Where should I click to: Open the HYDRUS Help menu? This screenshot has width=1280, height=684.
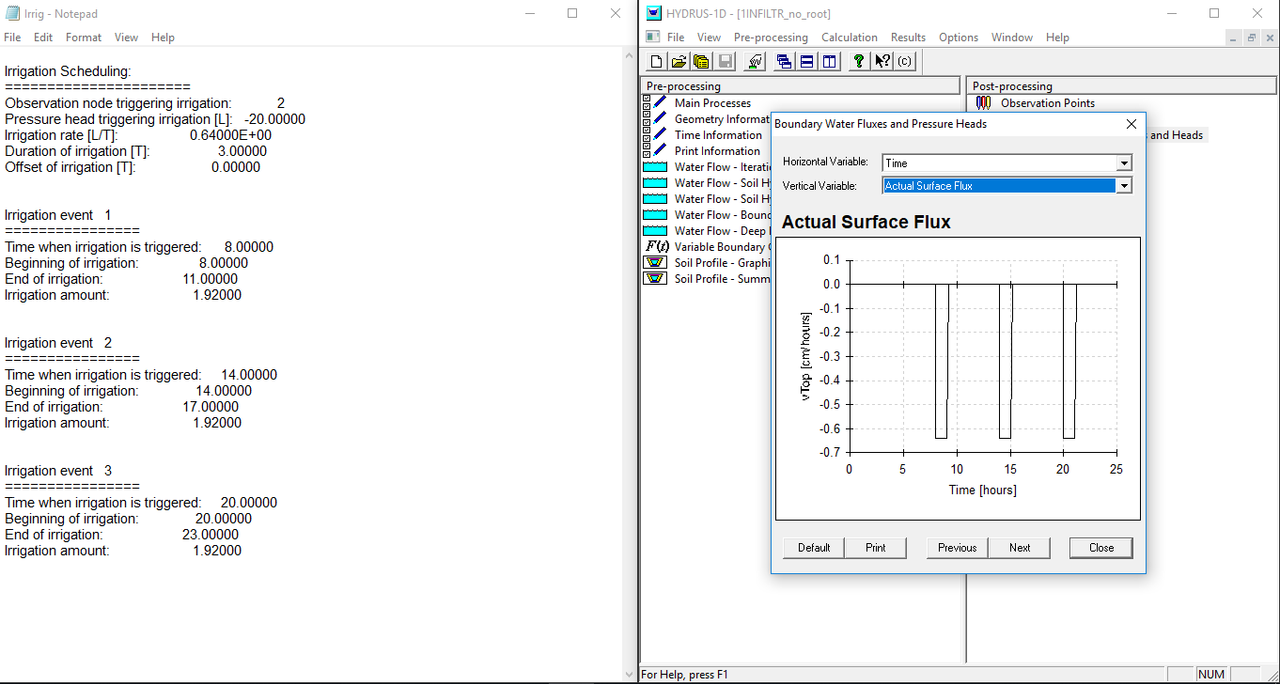pos(1058,37)
